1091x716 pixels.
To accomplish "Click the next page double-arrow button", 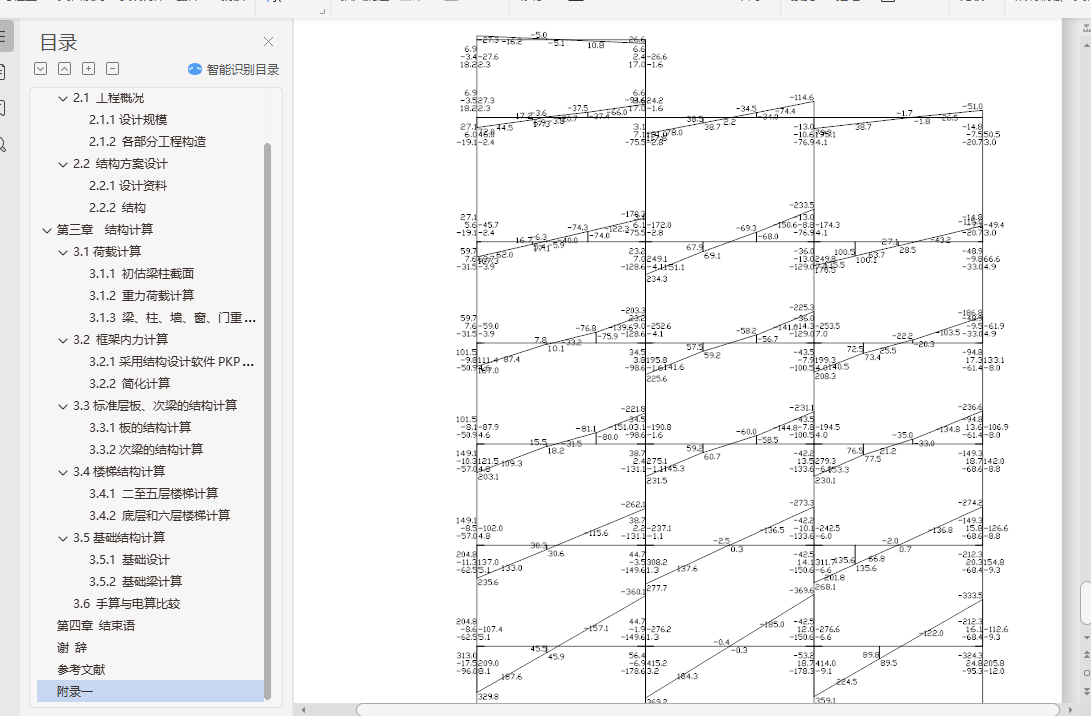I will point(1086,690).
